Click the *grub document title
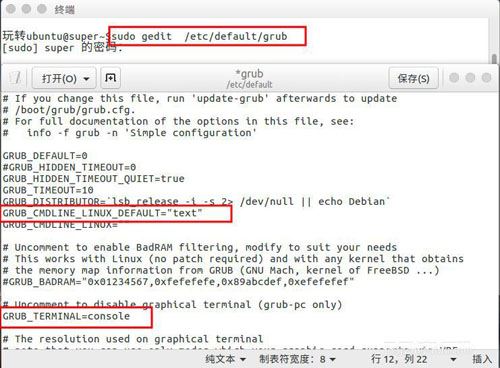 pos(249,74)
